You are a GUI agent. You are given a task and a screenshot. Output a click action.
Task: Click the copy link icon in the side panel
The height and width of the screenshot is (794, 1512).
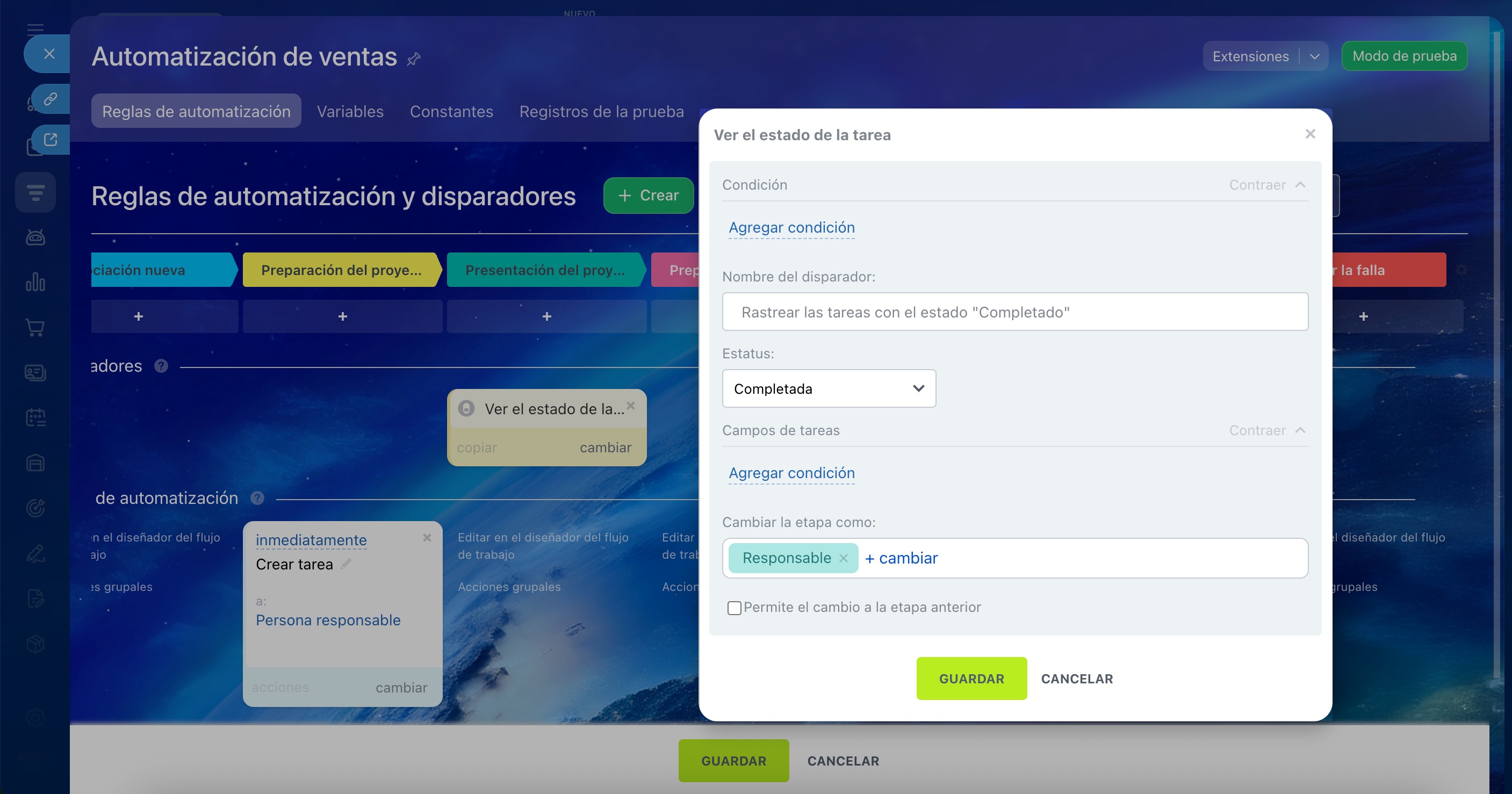(x=51, y=99)
